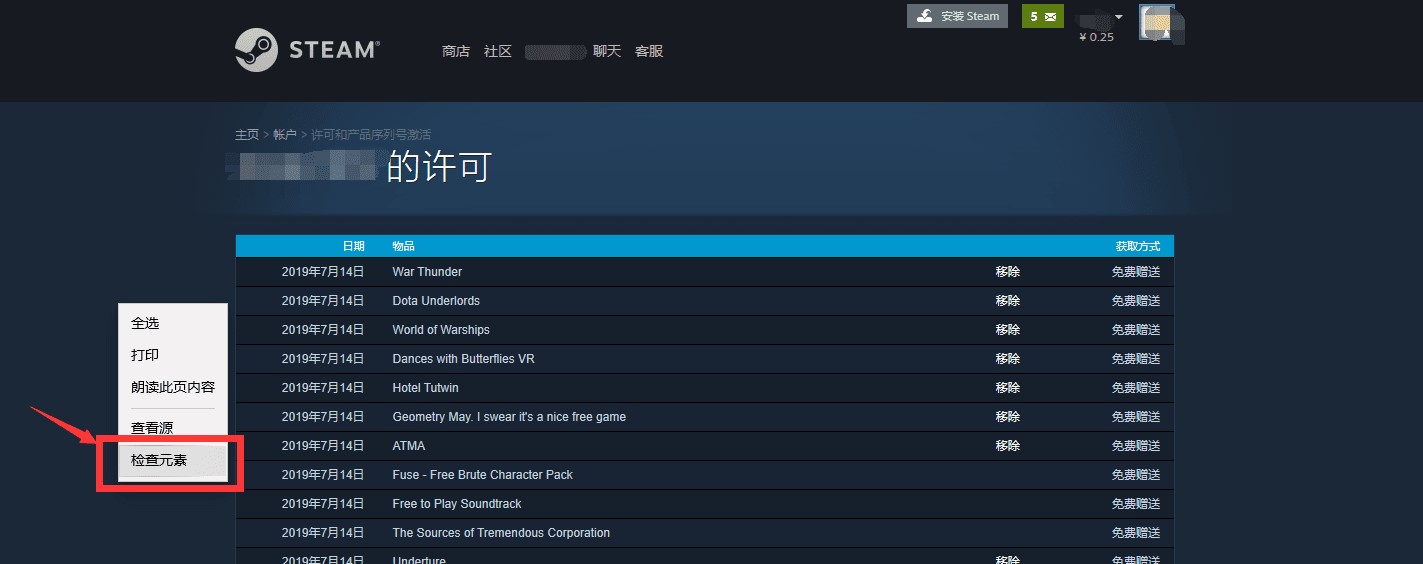Click the 主页 breadcrumb link
Image resolution: width=1423 pixels, height=564 pixels.
[x=246, y=135]
